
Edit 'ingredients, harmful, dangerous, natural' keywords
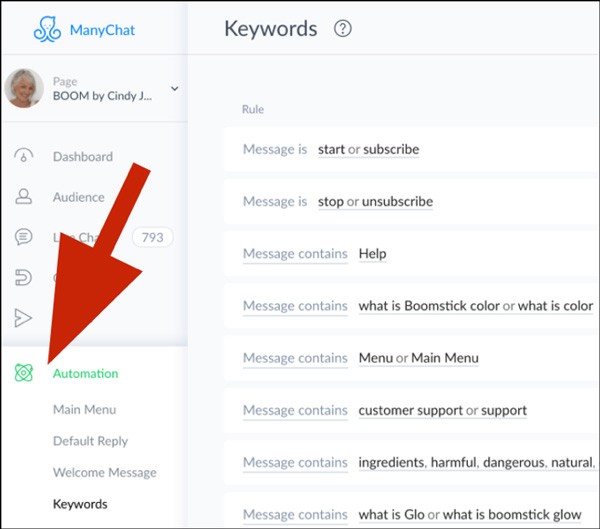click(x=477, y=463)
